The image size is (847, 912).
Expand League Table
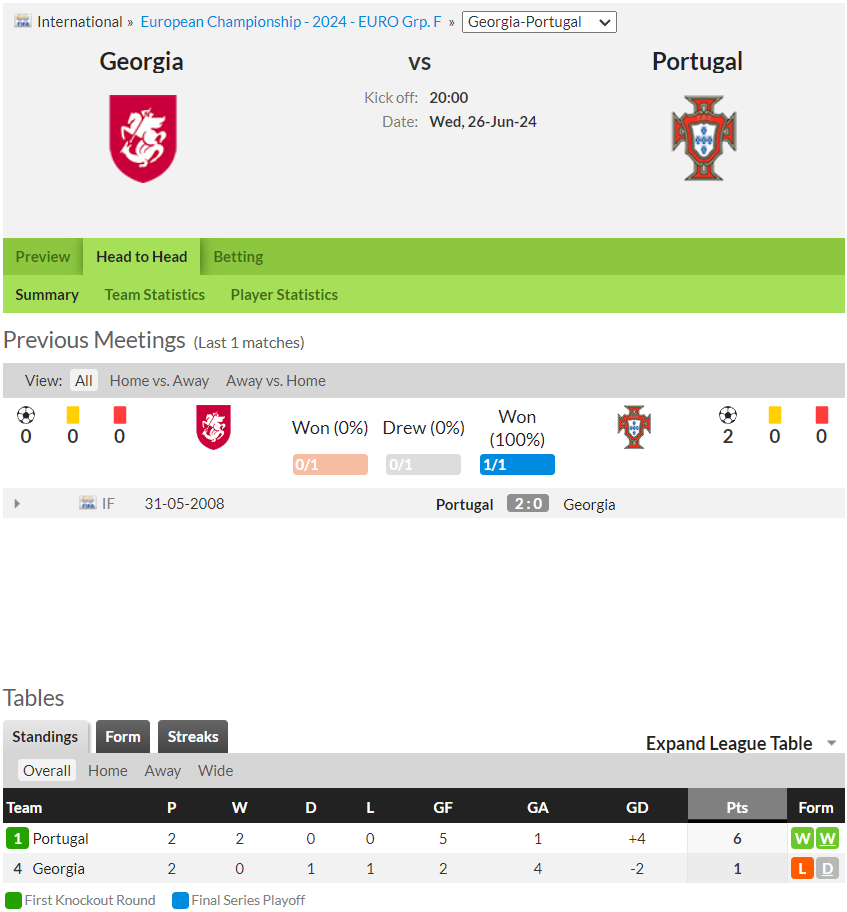click(x=741, y=743)
